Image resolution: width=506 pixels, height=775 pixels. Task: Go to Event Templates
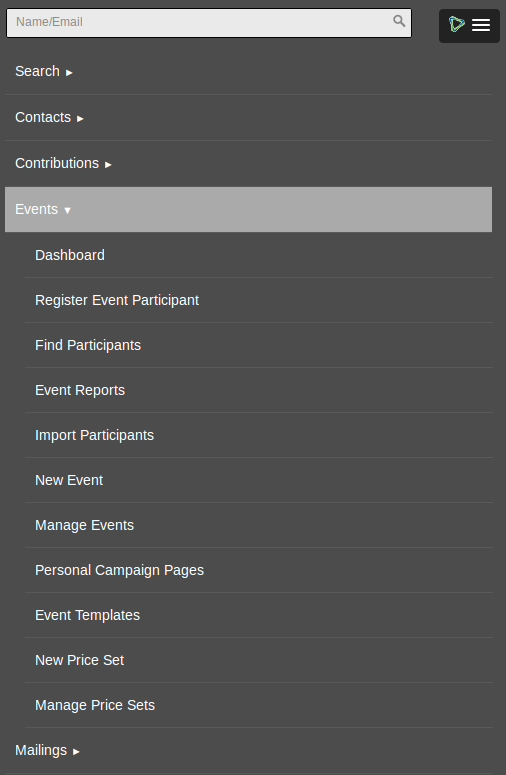click(258, 615)
